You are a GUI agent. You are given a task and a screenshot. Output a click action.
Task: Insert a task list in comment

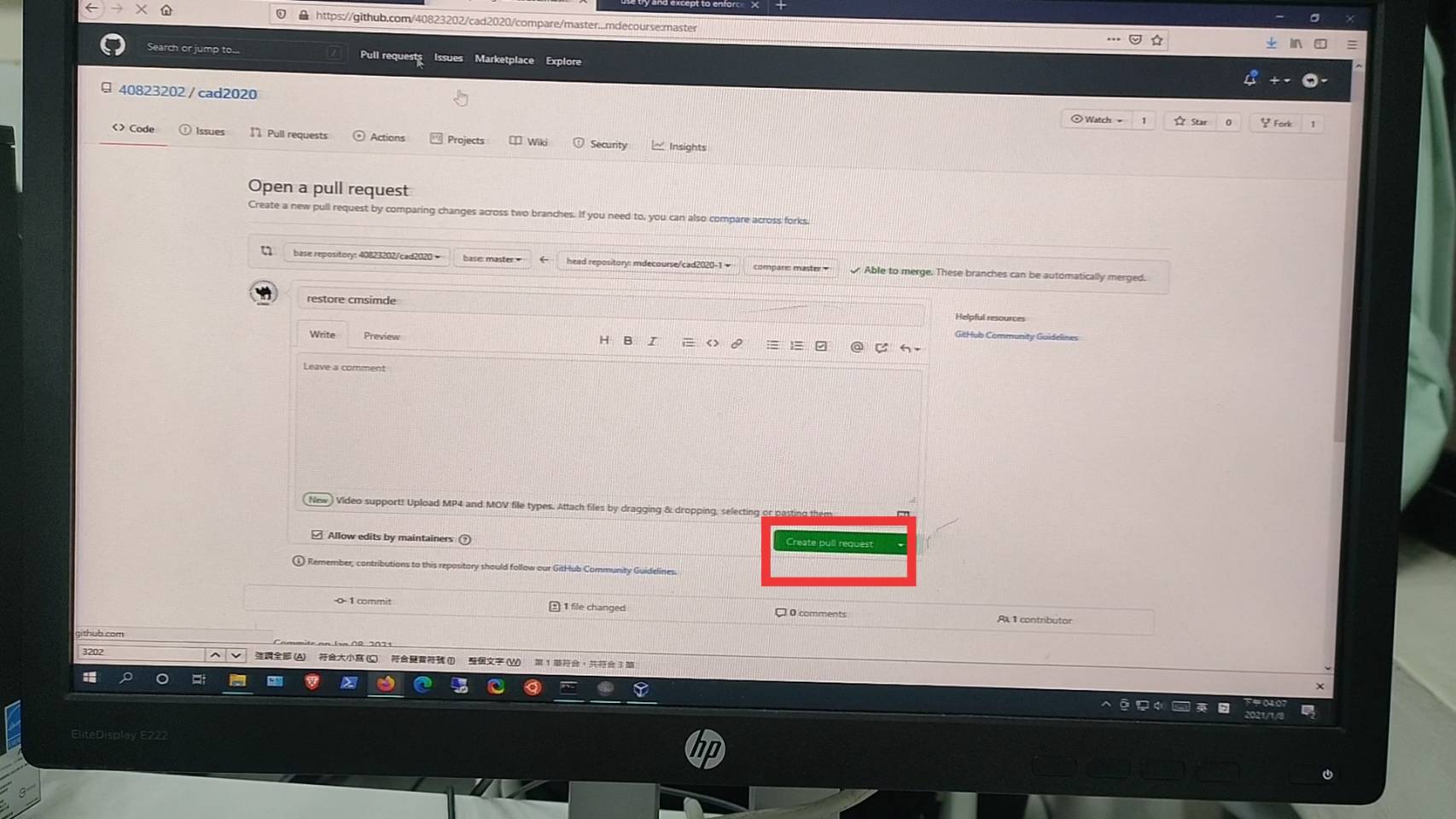coord(821,346)
